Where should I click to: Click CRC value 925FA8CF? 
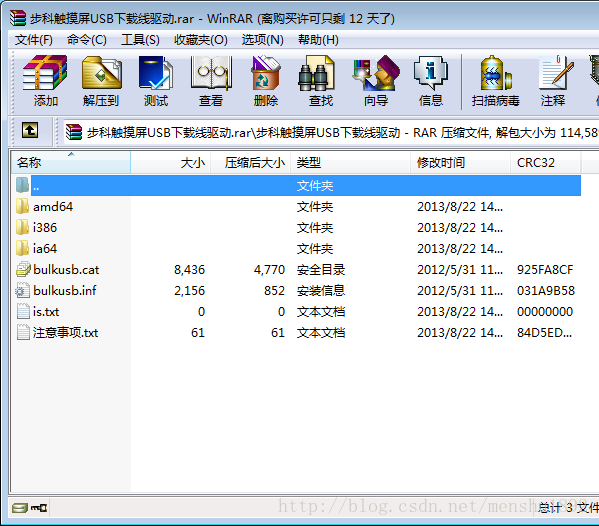point(545,270)
